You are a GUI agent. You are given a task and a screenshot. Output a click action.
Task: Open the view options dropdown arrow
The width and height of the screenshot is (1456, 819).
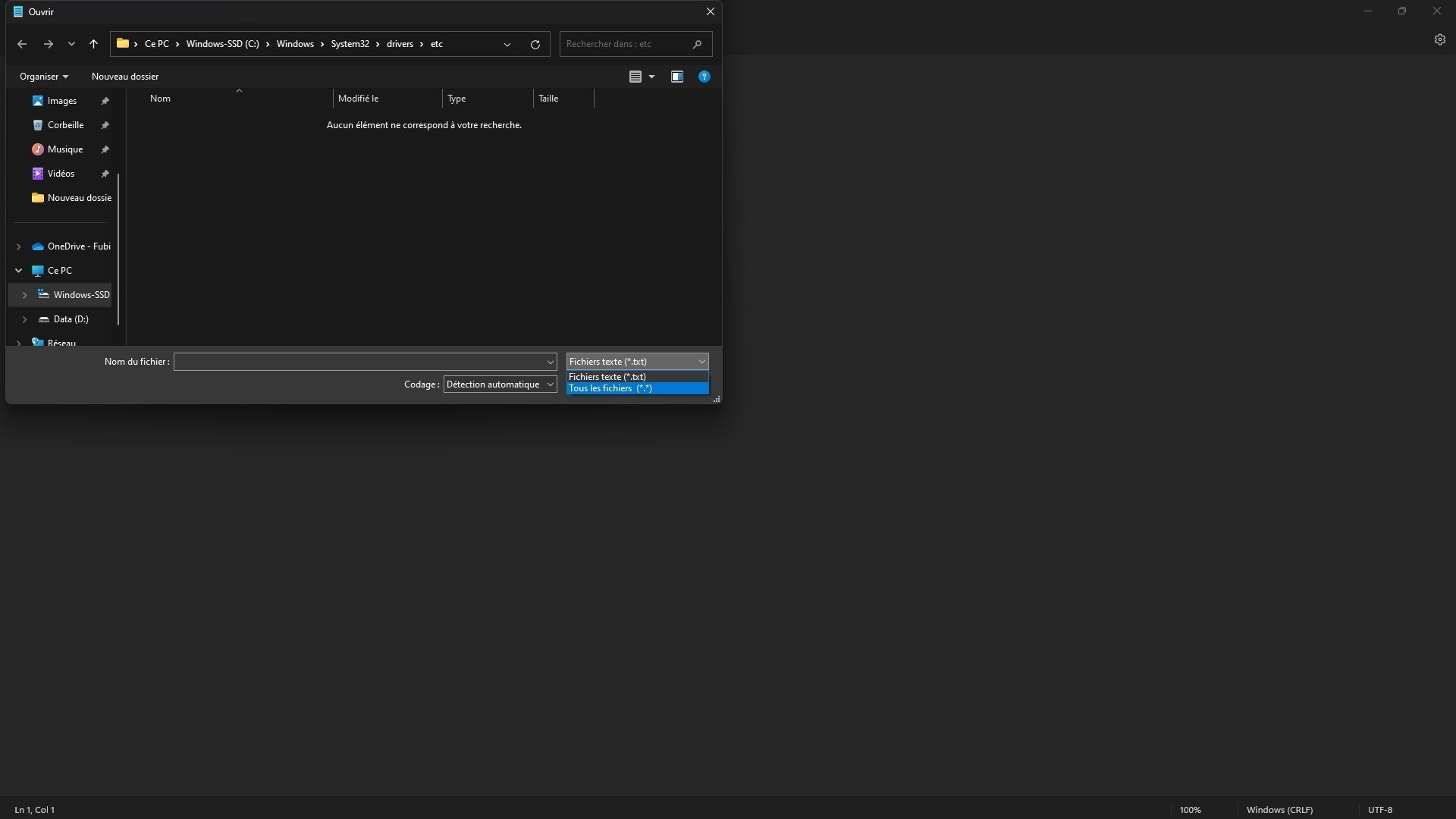pos(651,77)
